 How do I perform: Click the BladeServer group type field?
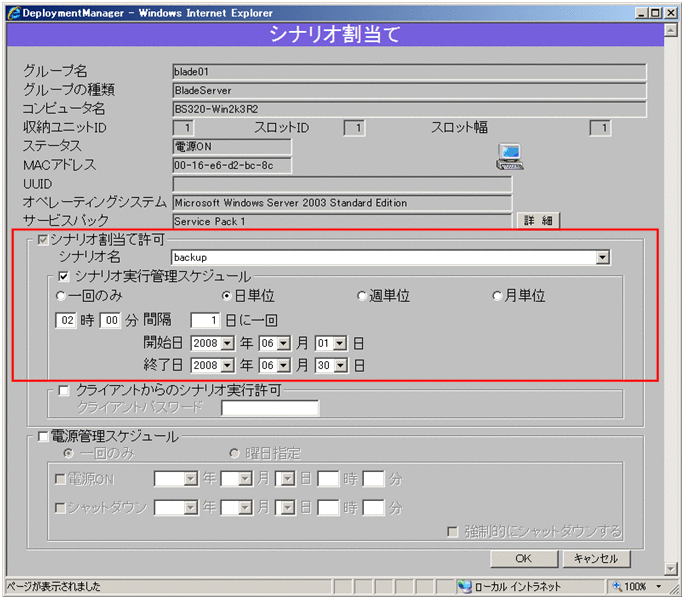409,90
